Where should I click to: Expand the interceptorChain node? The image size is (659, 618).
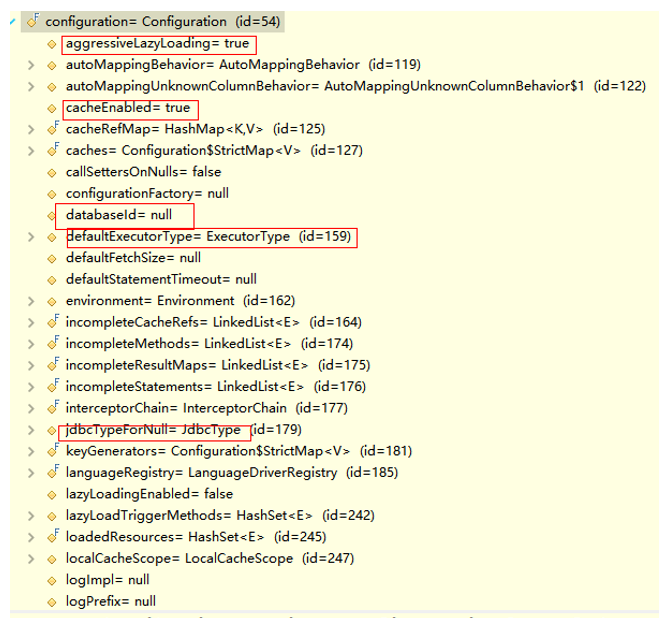point(31,408)
